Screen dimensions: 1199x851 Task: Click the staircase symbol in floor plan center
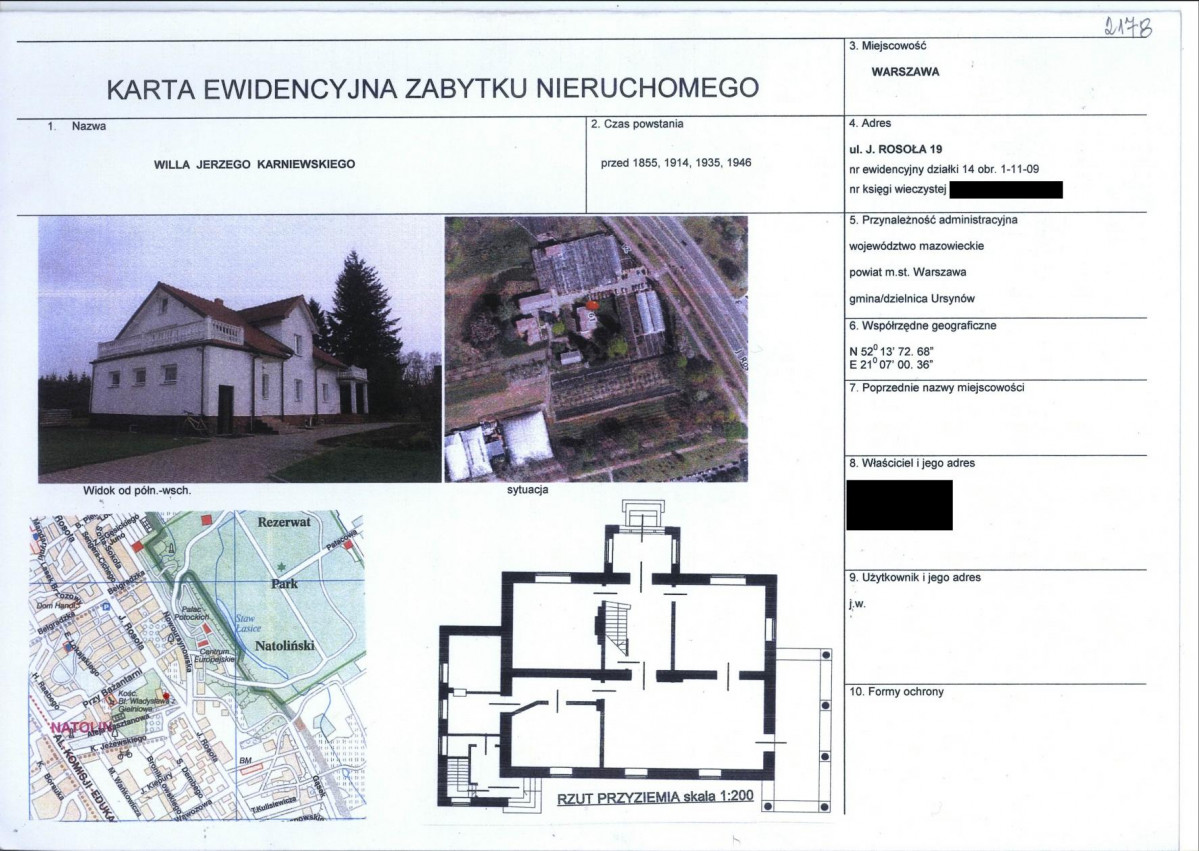pos(616,629)
